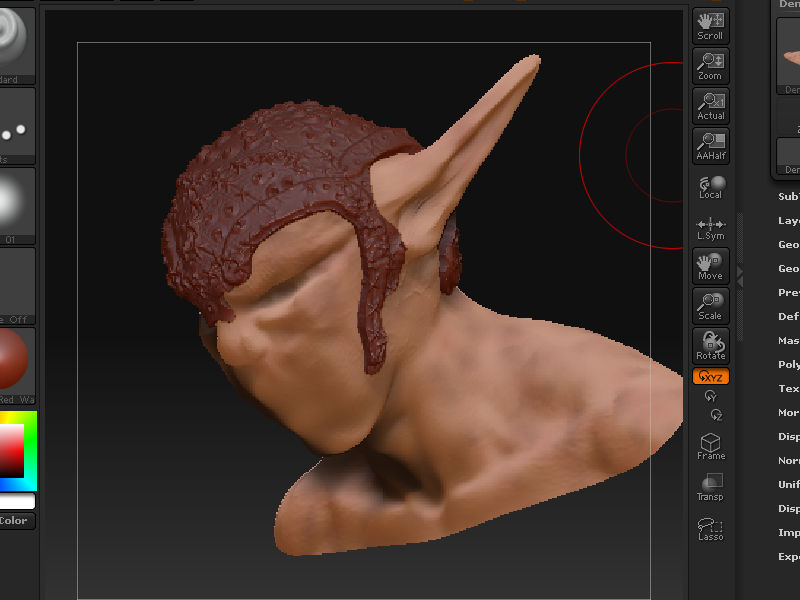Toggle Transp transparency mode
This screenshot has height=600, width=800.
click(710, 487)
